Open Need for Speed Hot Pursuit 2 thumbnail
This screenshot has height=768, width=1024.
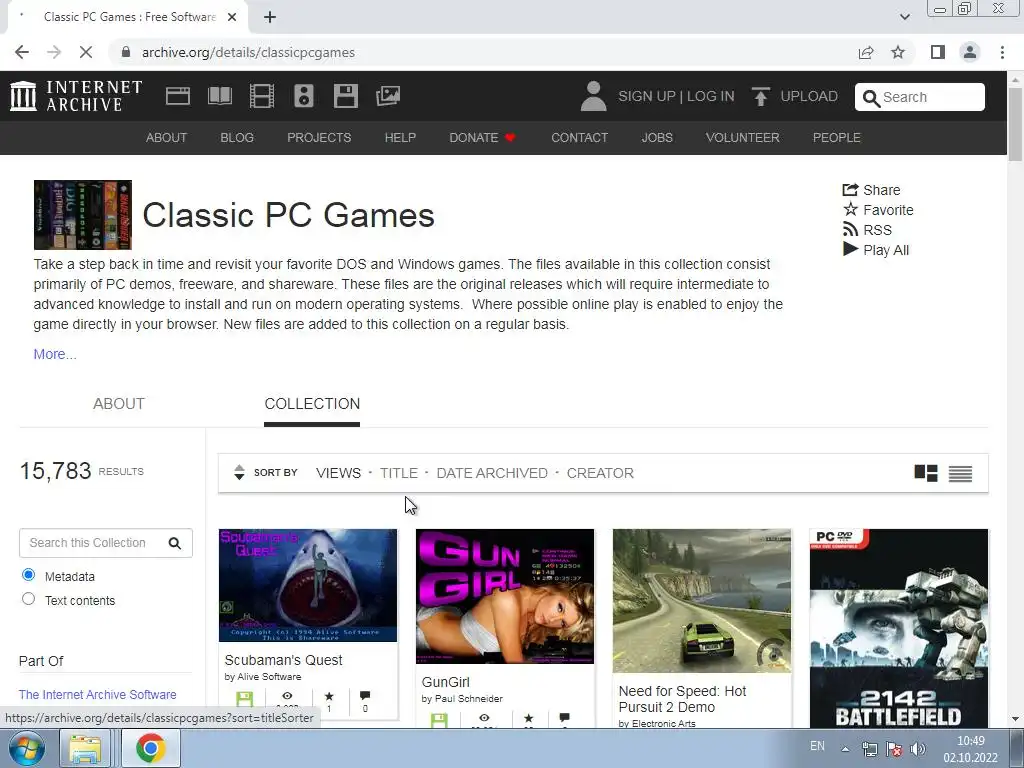pyautogui.click(x=702, y=601)
